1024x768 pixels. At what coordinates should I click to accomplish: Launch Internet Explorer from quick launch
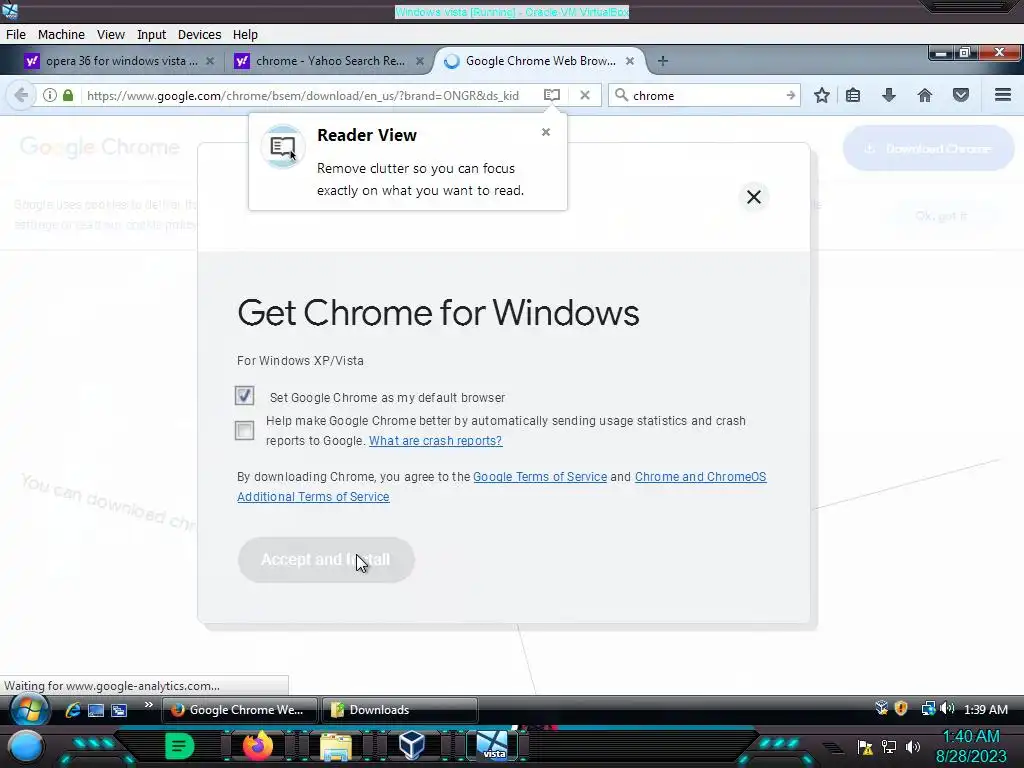72,710
